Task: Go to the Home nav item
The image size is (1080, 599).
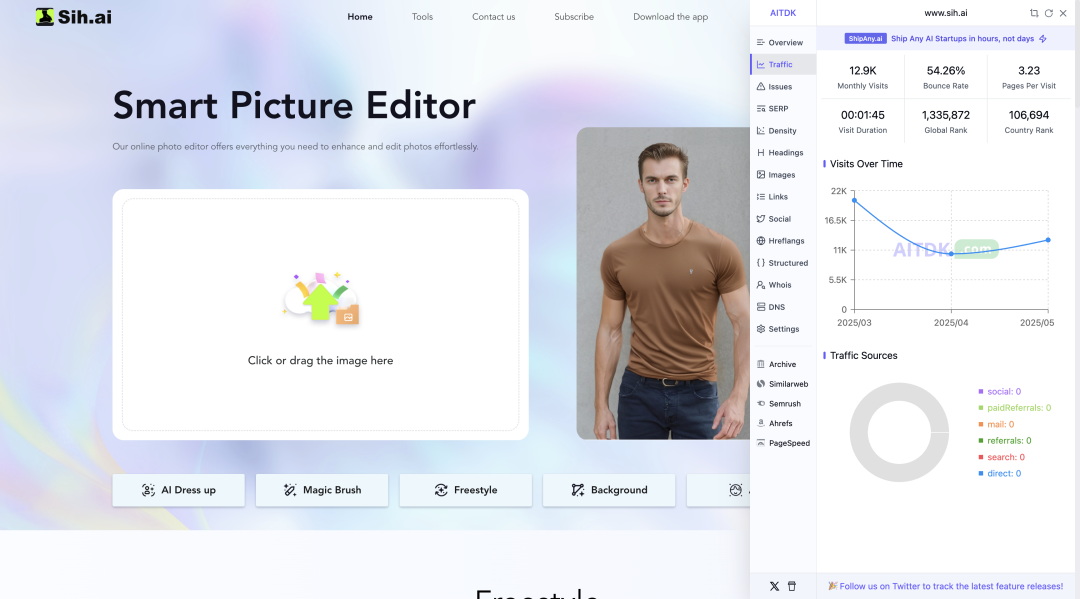Action: (x=360, y=17)
